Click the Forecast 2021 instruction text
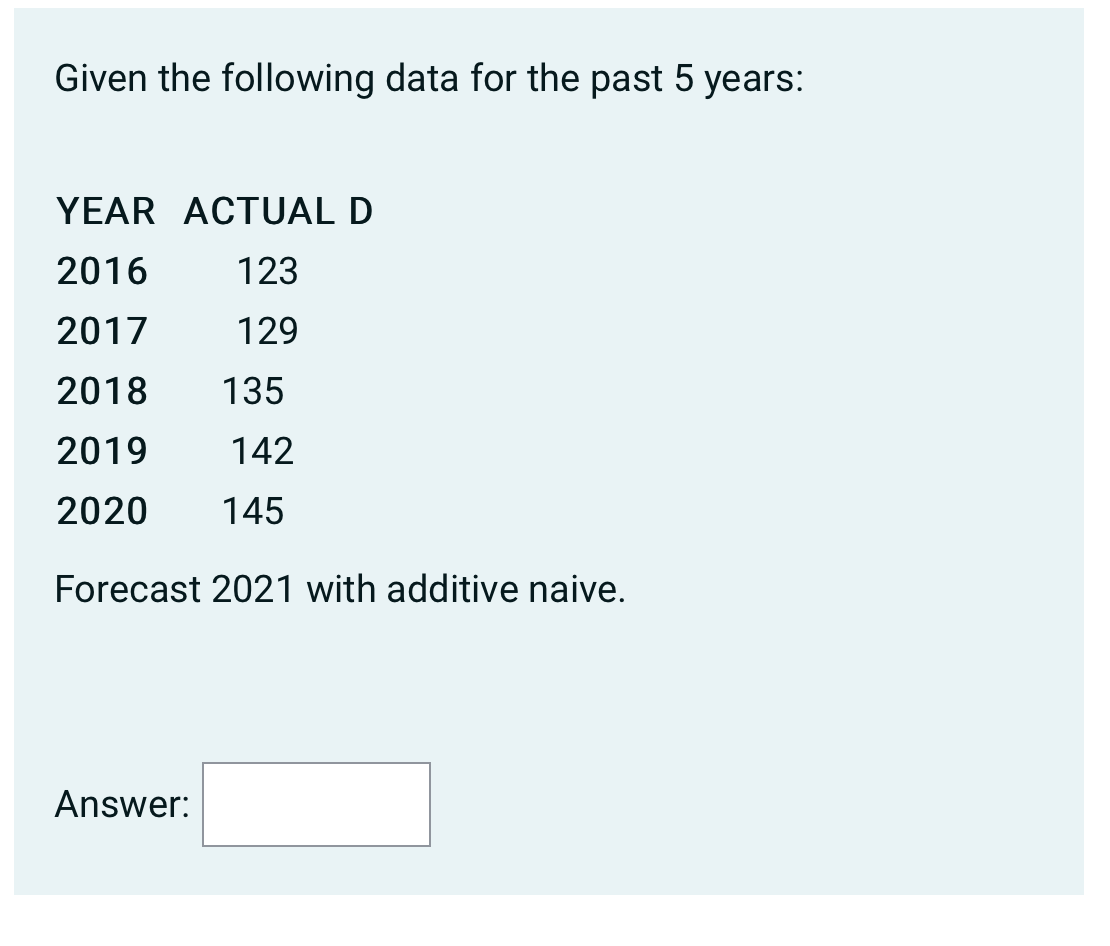Viewport: 1110px width, 946px height. (340, 589)
